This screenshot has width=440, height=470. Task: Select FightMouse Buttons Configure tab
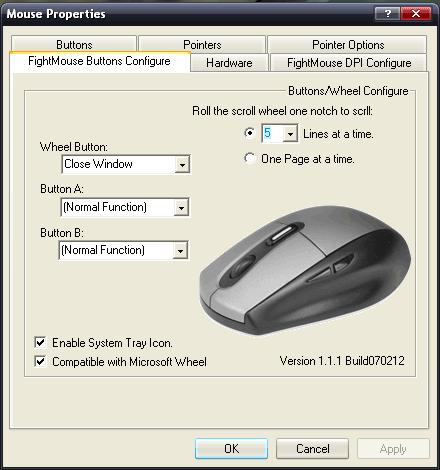point(100,61)
